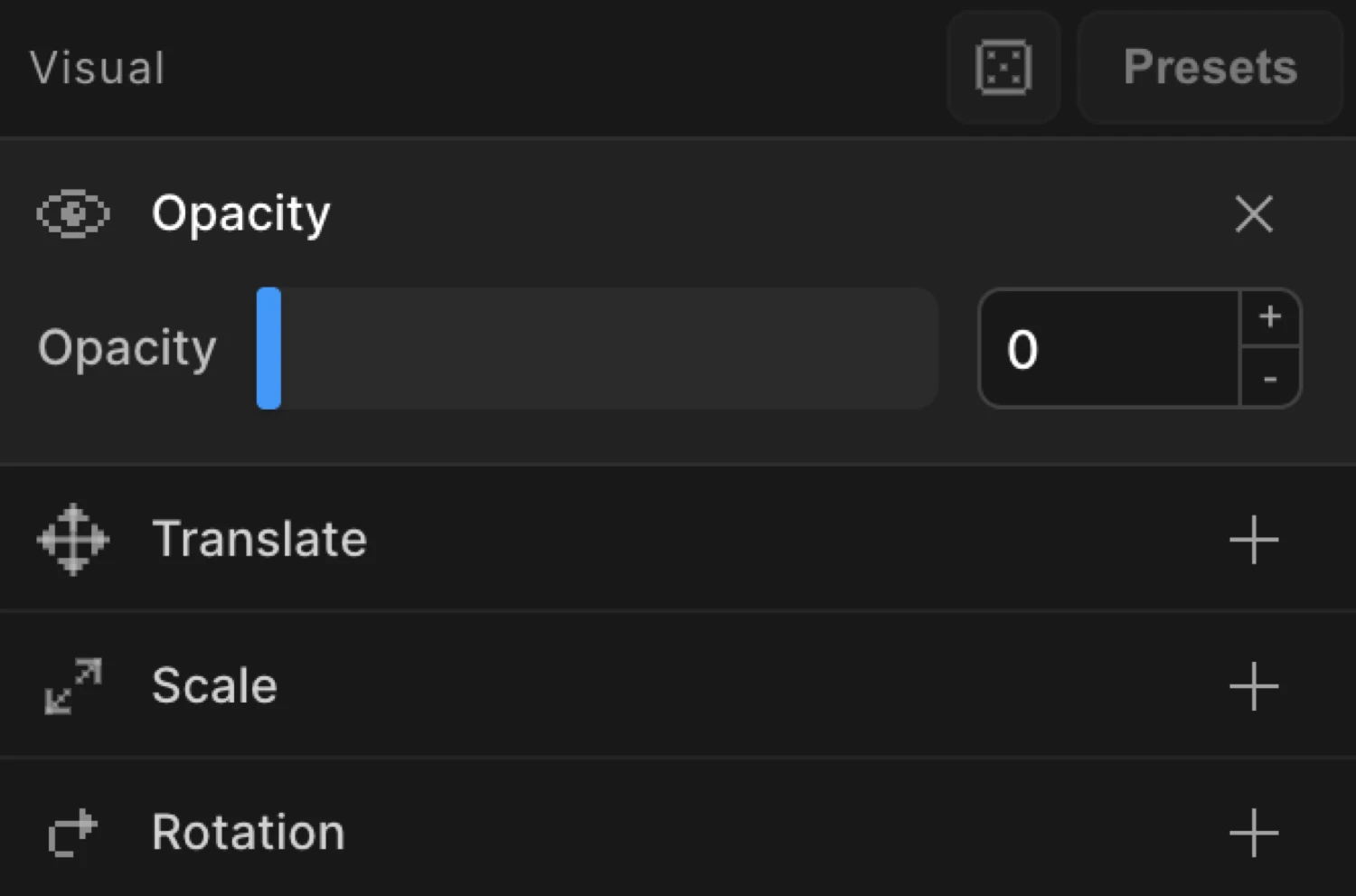Enable a Rotation effect via its plus

1254,834
